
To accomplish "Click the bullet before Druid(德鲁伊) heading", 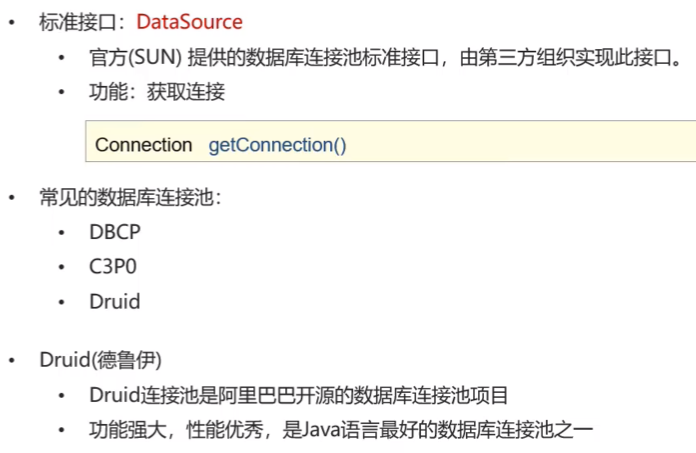I will point(12,360).
